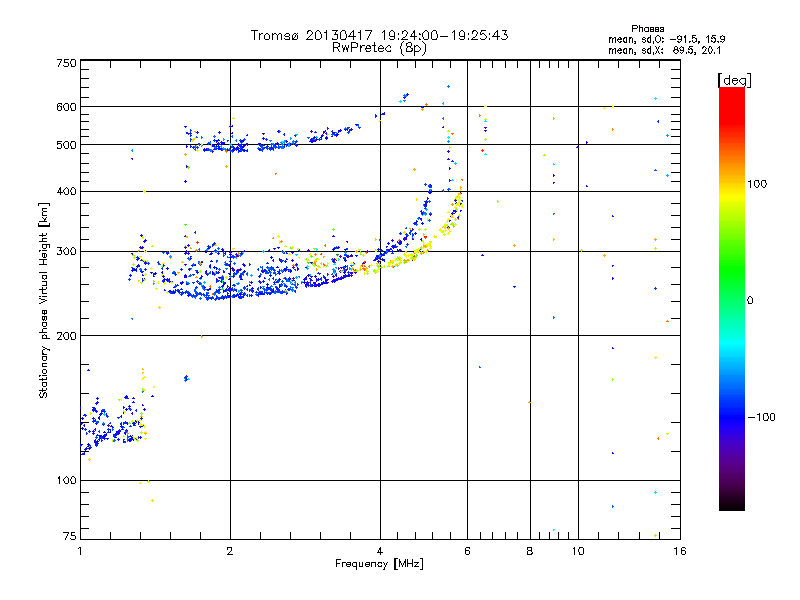Screen dimensions: 800x600
Task: Click the 'Phases' header label
Action: pos(647,29)
